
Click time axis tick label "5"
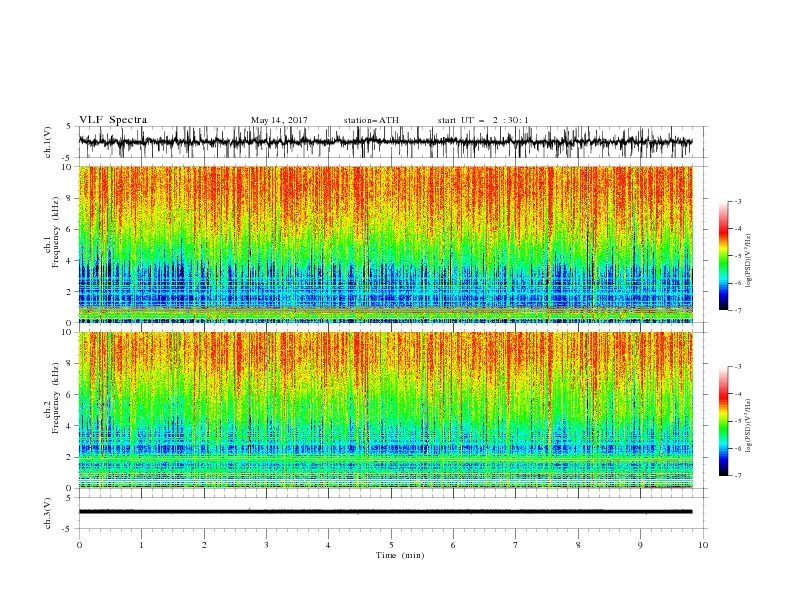pos(391,545)
